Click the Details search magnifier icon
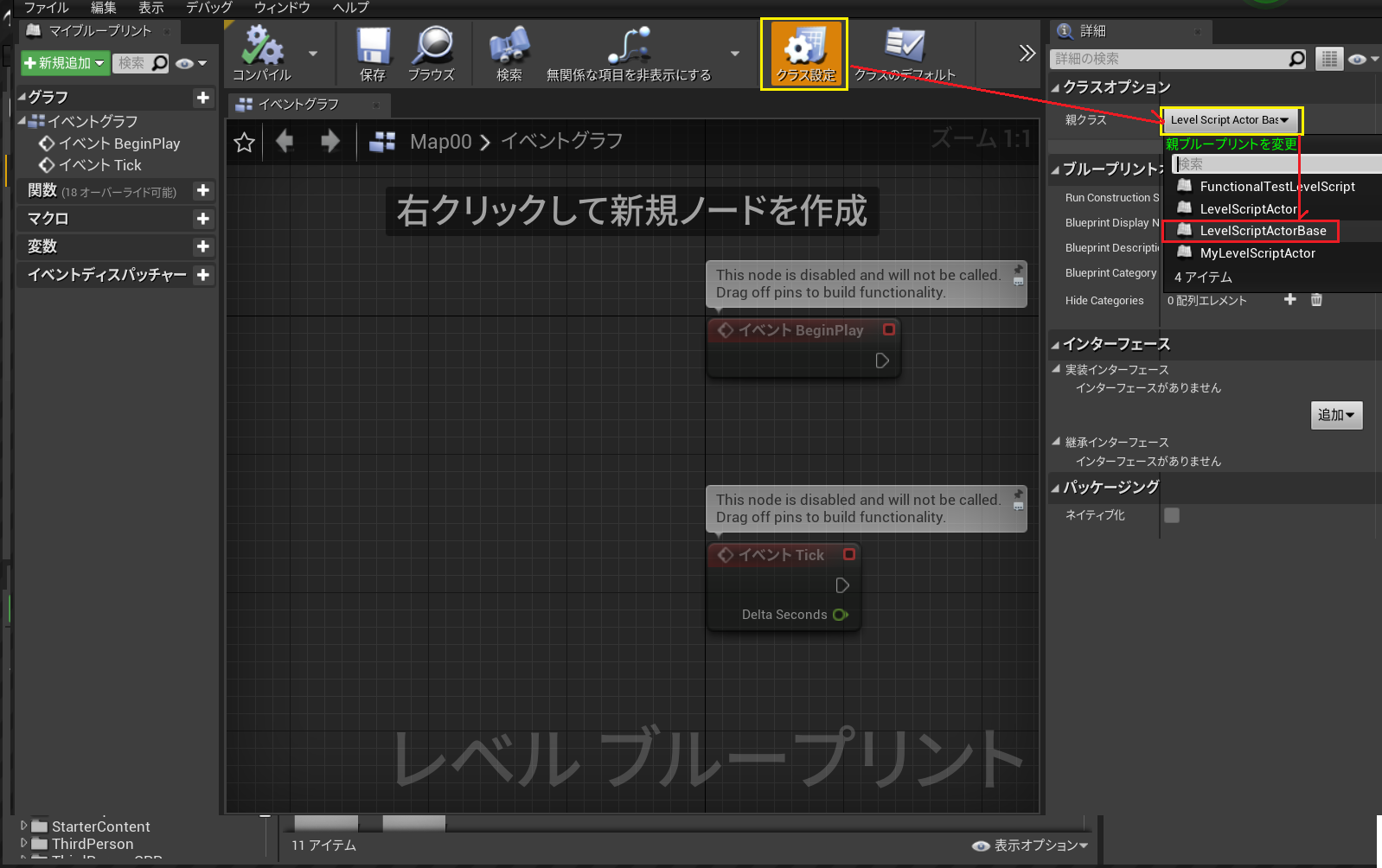 (1296, 59)
